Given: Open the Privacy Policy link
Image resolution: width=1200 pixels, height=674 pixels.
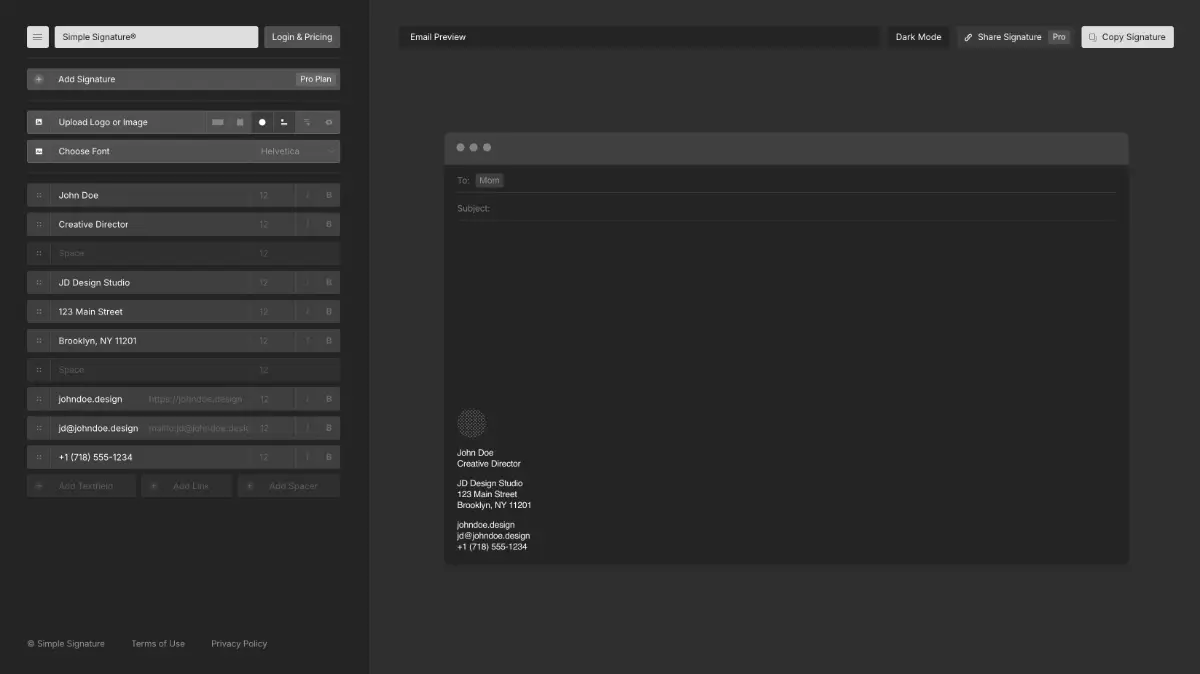Looking at the screenshot, I should pyautogui.click(x=239, y=644).
